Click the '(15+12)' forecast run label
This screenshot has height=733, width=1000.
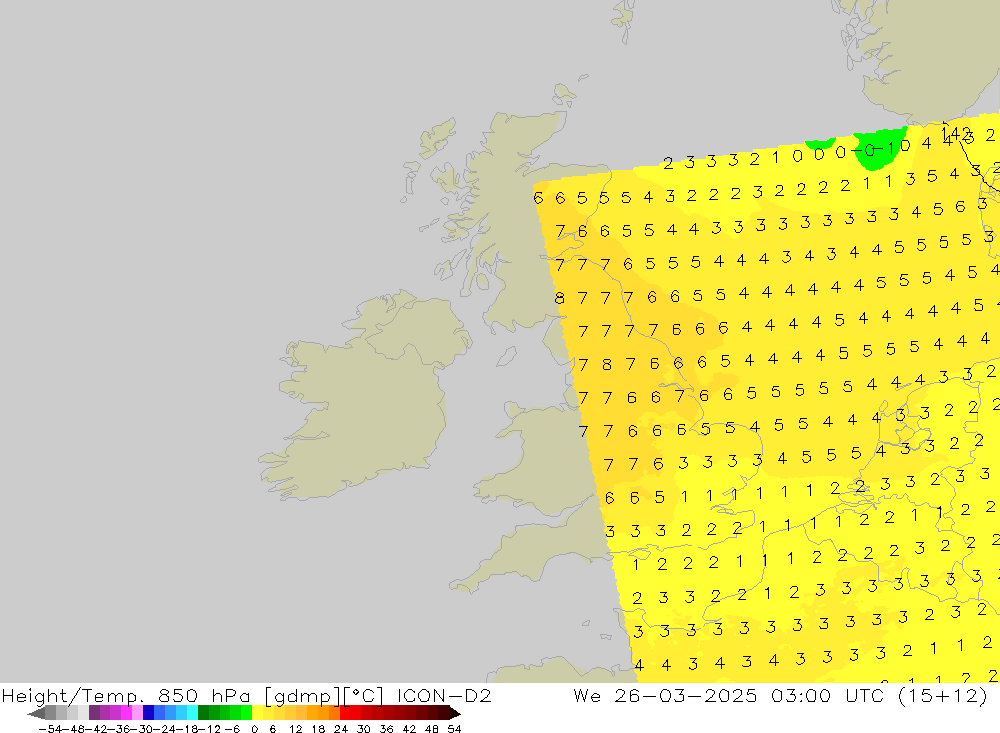[943, 695]
